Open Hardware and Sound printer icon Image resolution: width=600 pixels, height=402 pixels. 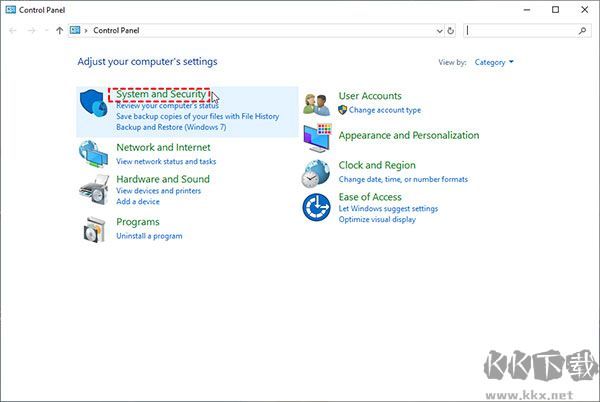click(94, 190)
